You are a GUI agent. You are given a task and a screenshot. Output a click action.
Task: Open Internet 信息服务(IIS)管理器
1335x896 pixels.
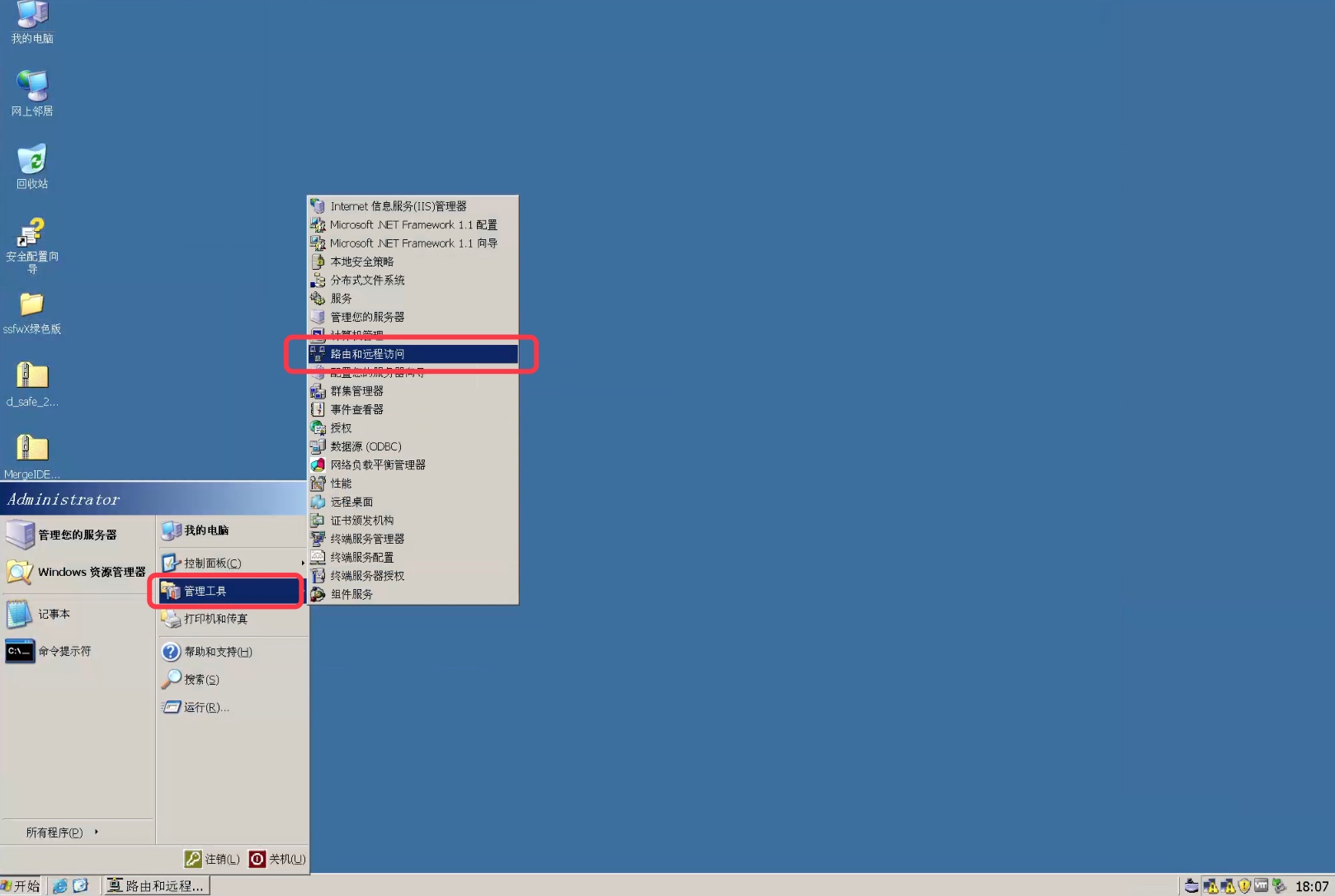click(413, 206)
